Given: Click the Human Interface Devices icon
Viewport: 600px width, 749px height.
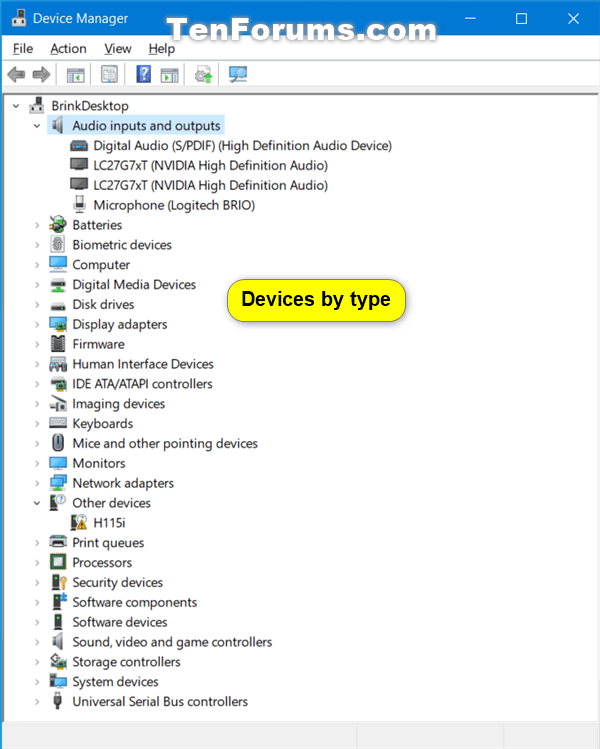Looking at the screenshot, I should [x=58, y=364].
